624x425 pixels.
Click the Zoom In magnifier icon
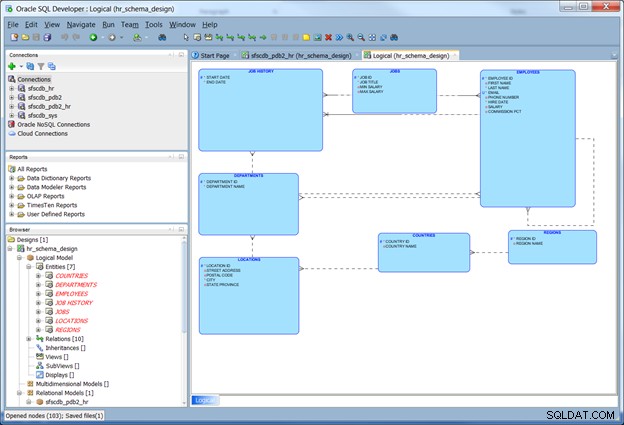(x=350, y=37)
